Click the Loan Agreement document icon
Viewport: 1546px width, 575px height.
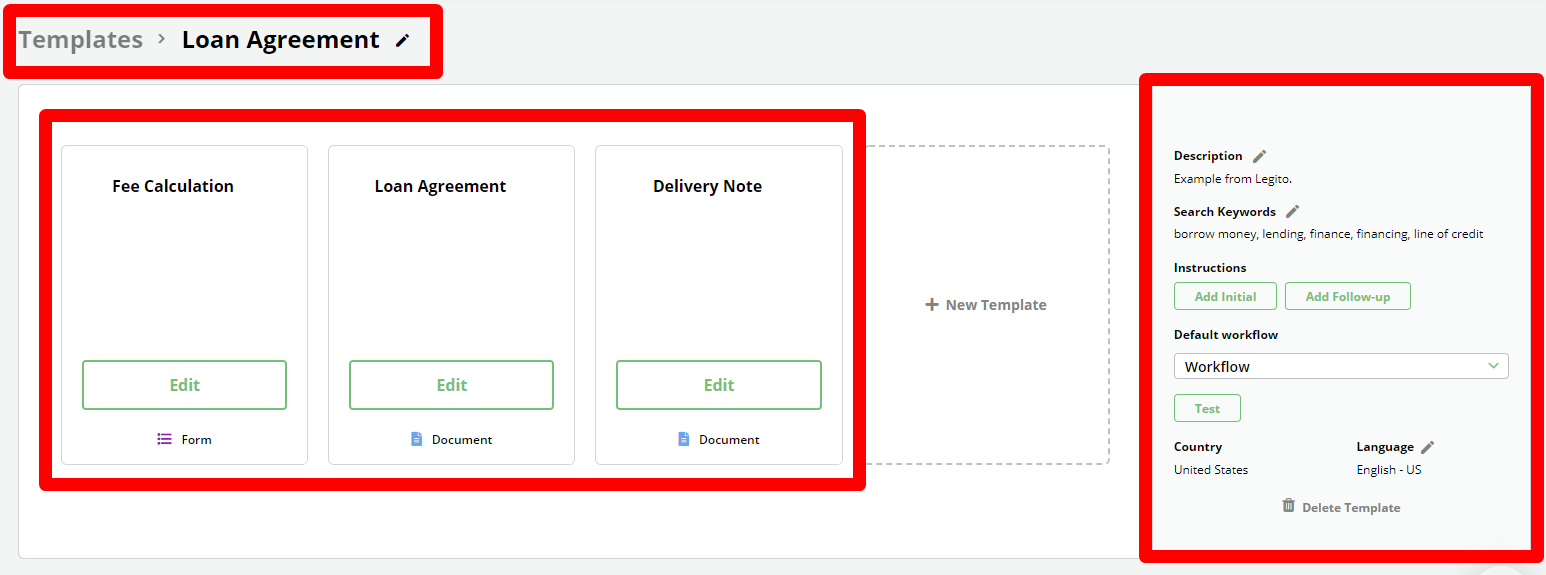click(x=417, y=439)
